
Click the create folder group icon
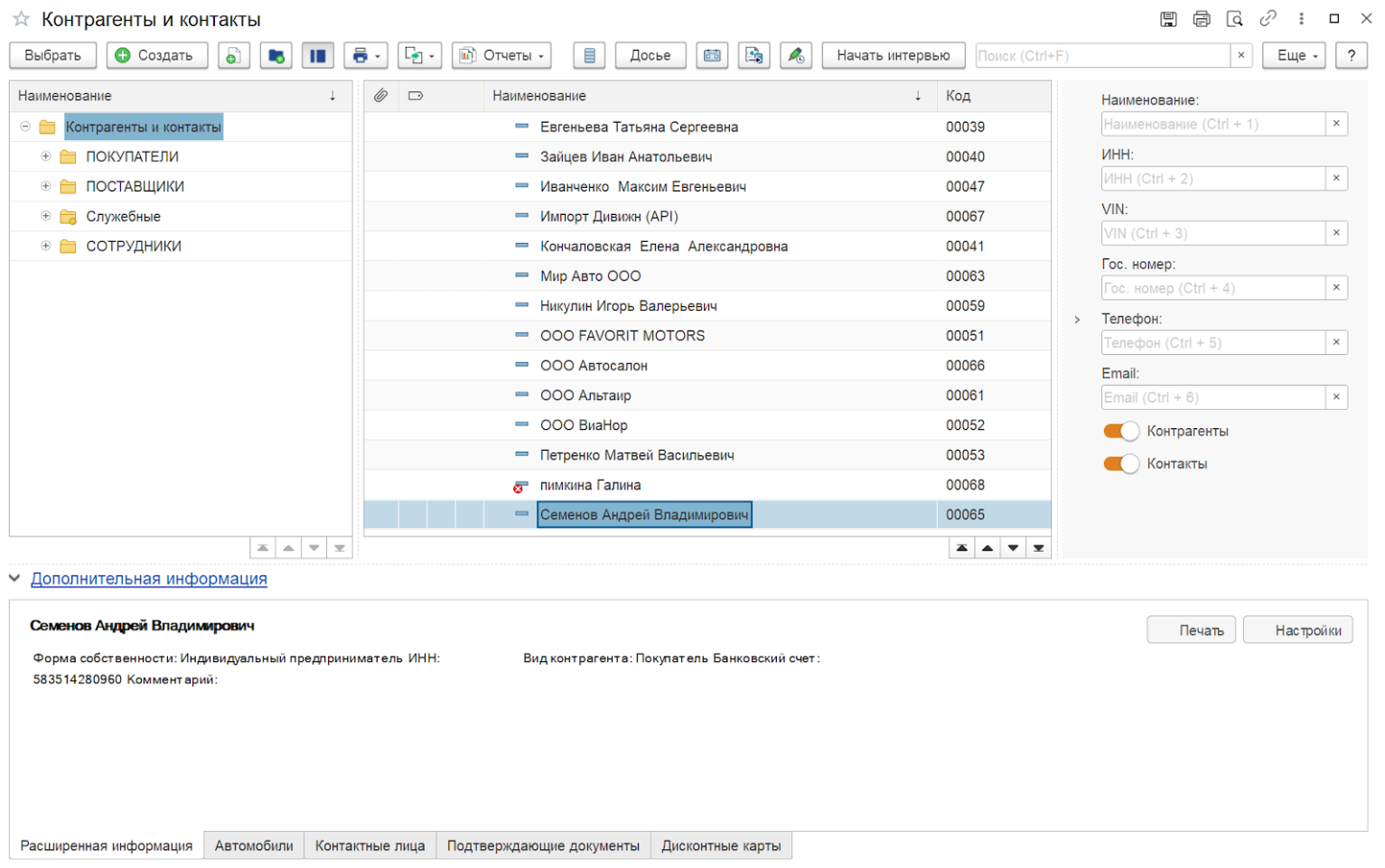[276, 56]
